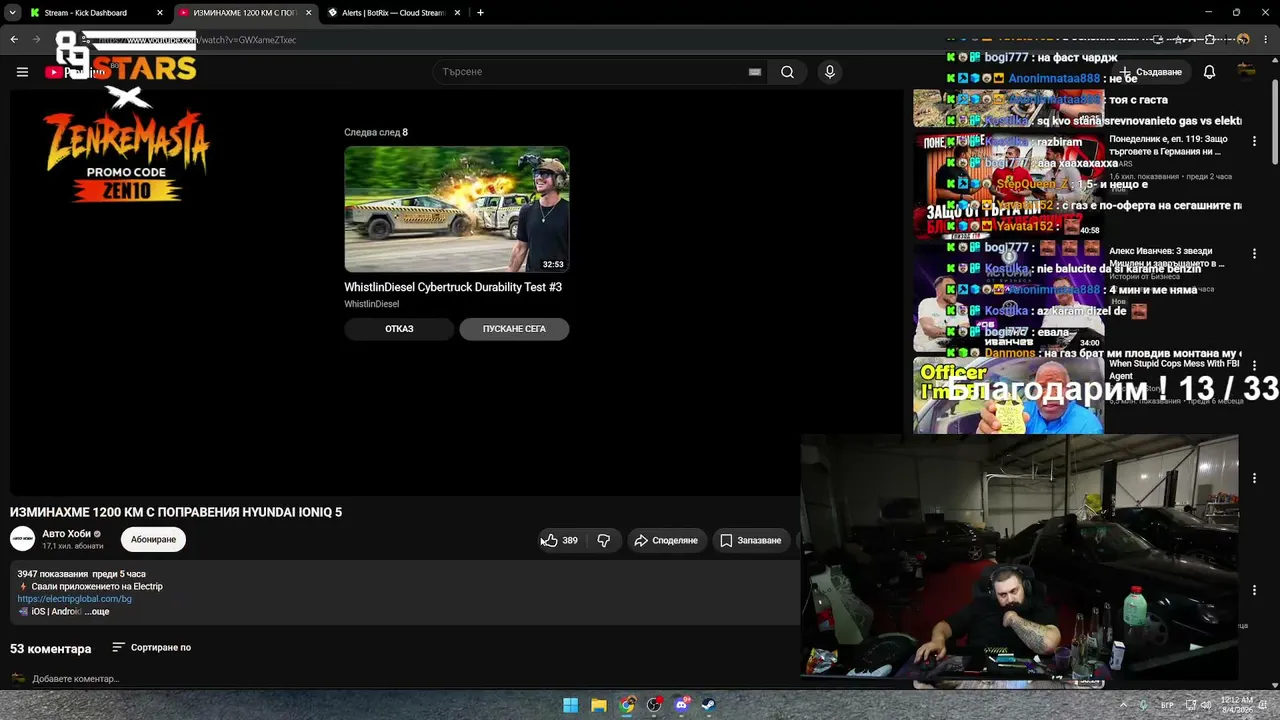Open options for the Алекс Иванчев video
Screen dimensions: 1280x720
[x=1254, y=253]
